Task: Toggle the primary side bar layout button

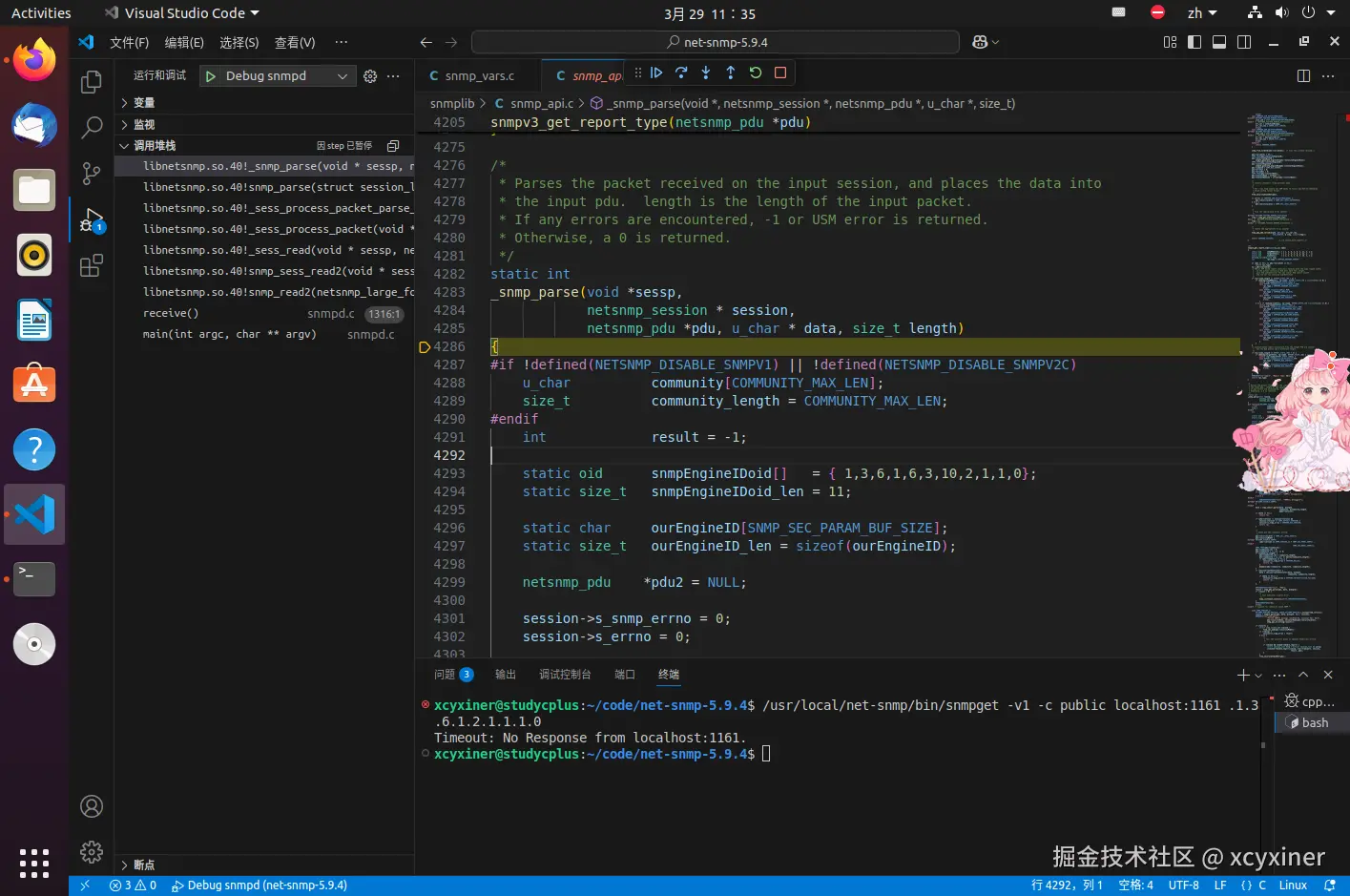Action: [1194, 42]
